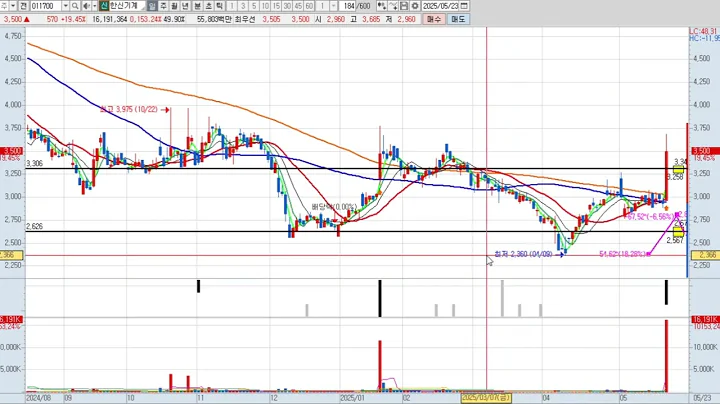Click the green 신 badge icon
Viewport: 720px width, 404px height.
pos(104,6)
